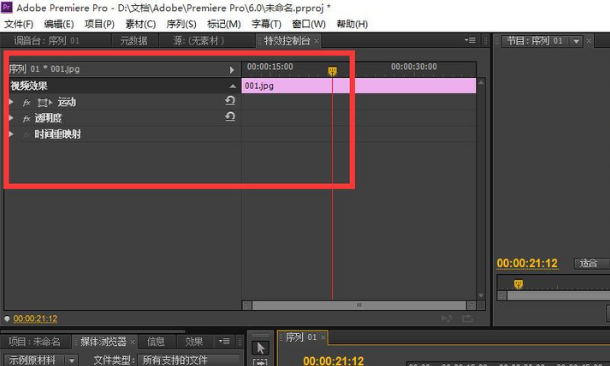Open the 适合 zoom level dropdown

tap(592, 263)
